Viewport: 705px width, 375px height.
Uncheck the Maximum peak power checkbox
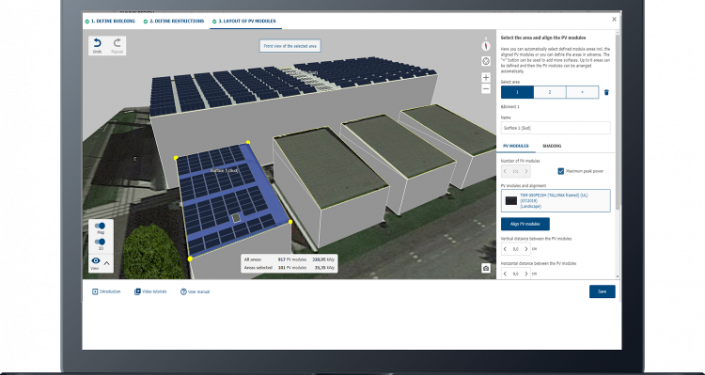[561, 171]
